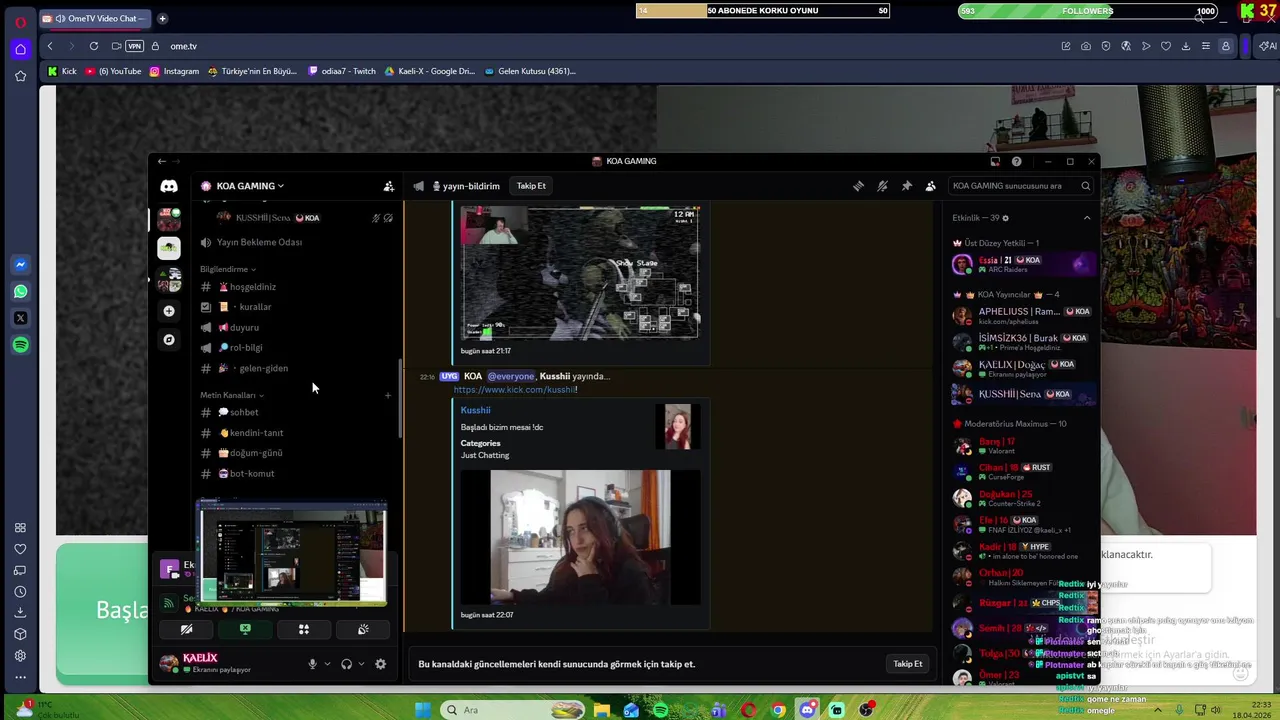Open Opera snapshot camera icon
Image resolution: width=1280 pixels, height=720 pixels.
(x=1086, y=46)
